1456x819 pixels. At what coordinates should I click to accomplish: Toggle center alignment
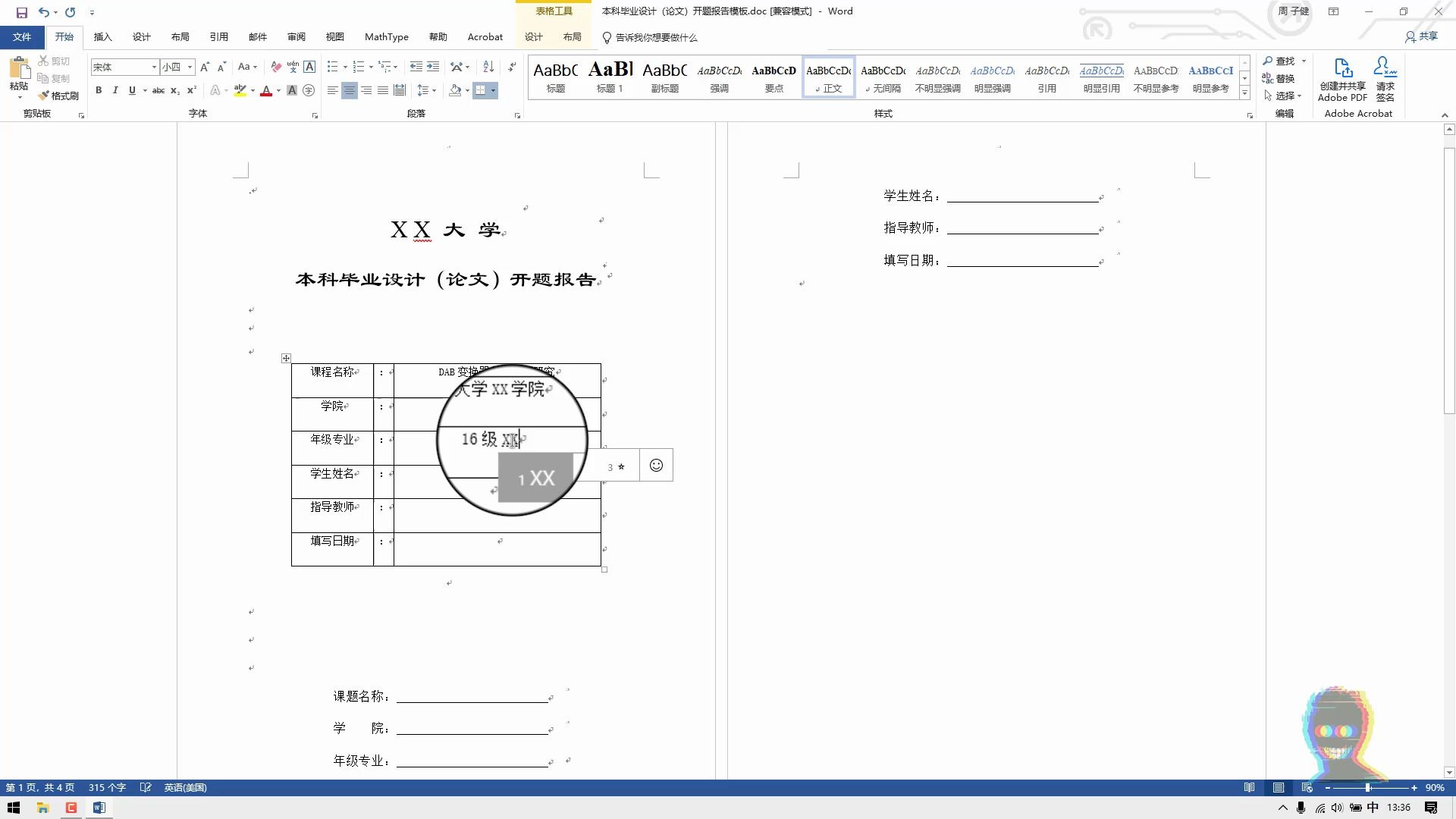(x=349, y=90)
